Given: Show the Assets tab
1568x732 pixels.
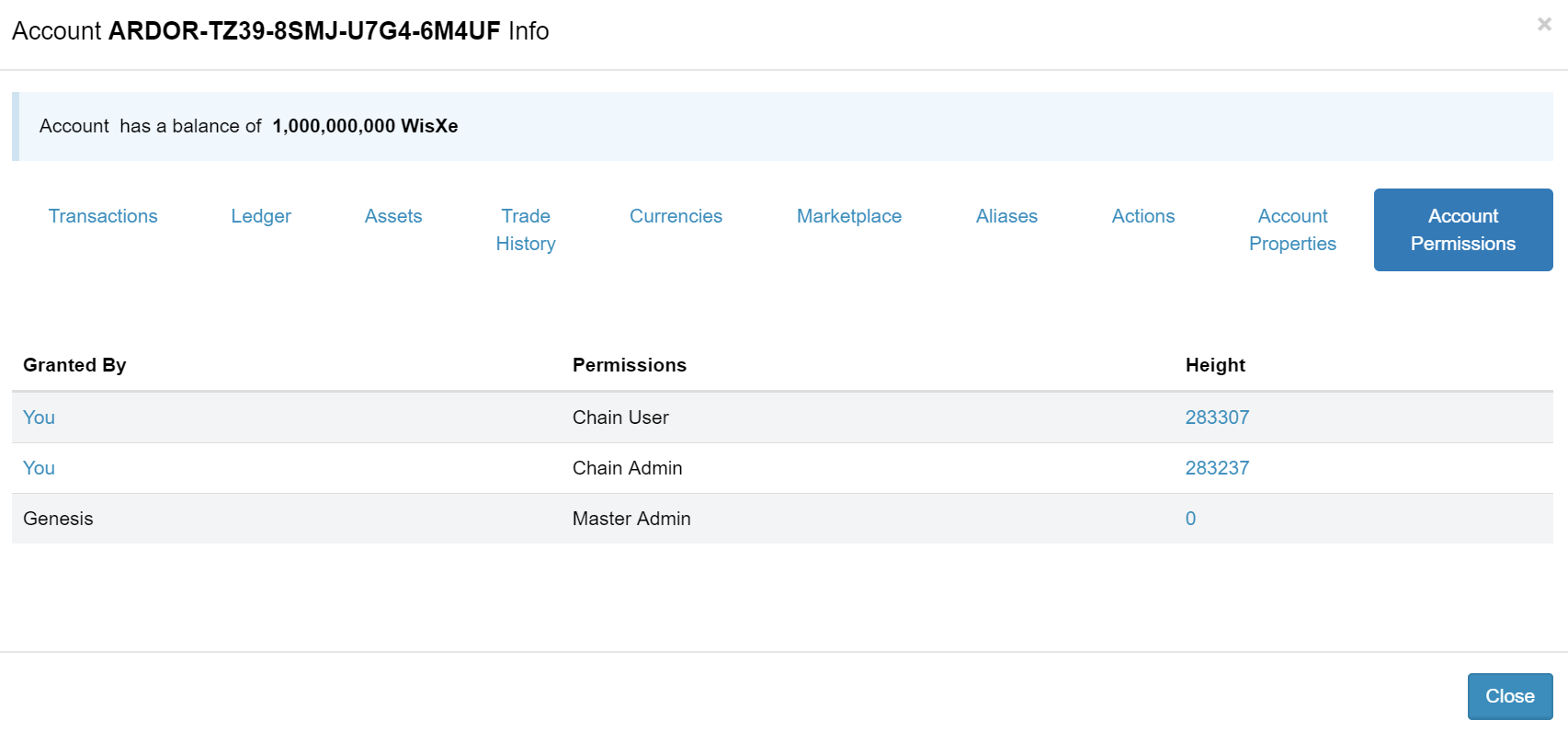Looking at the screenshot, I should click(393, 216).
